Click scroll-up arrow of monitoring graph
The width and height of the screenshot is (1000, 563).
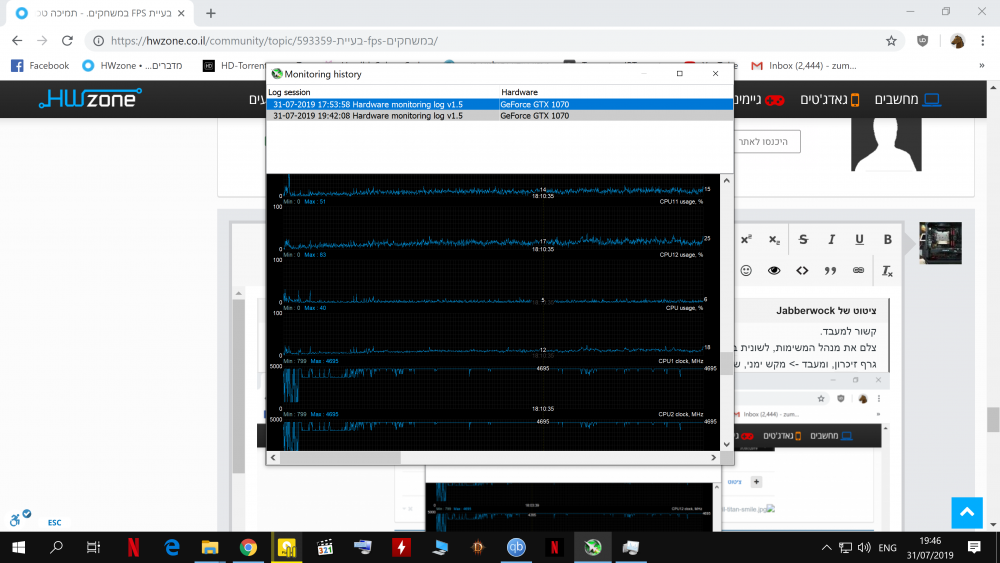tap(726, 180)
